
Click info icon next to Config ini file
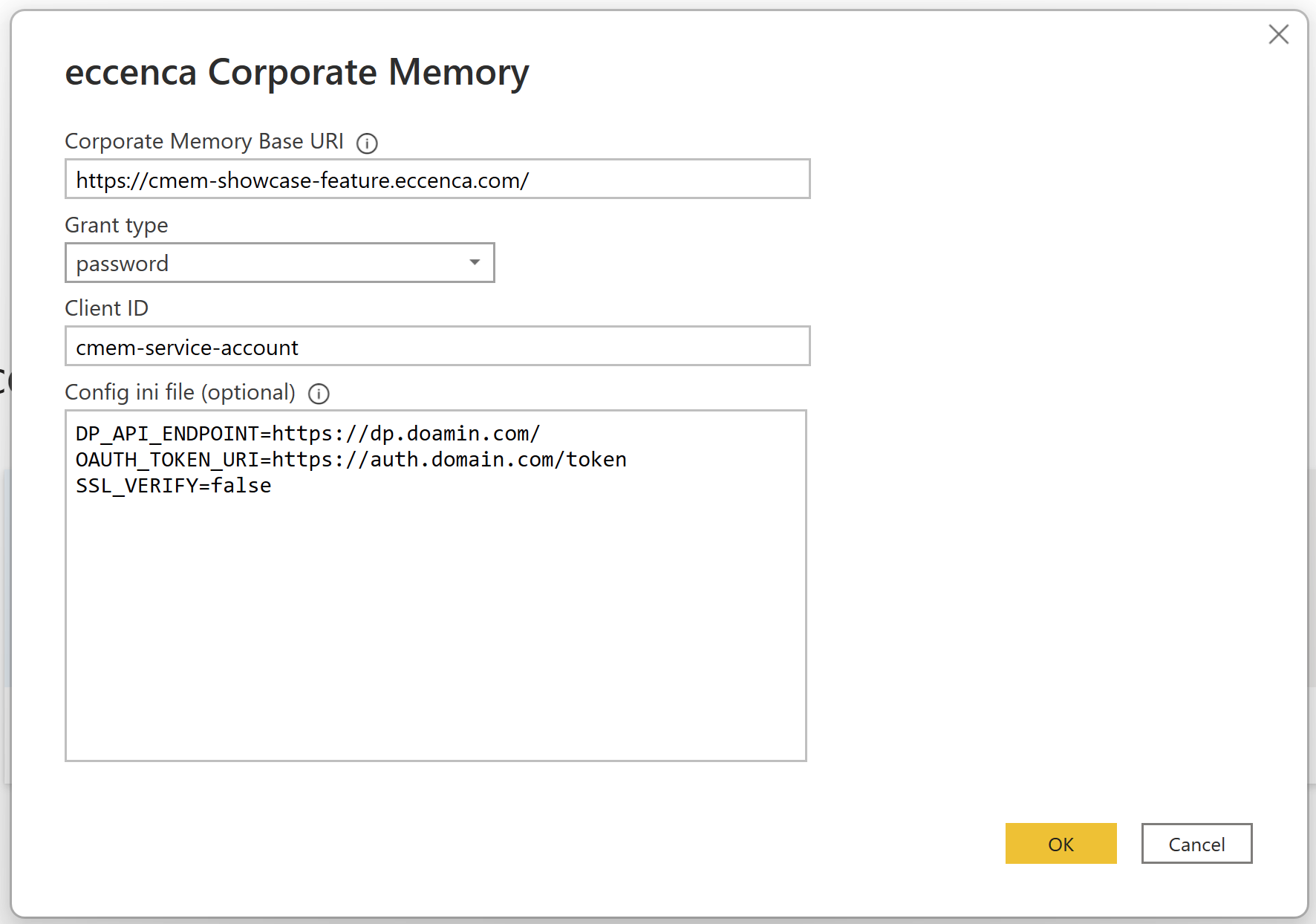[319, 394]
